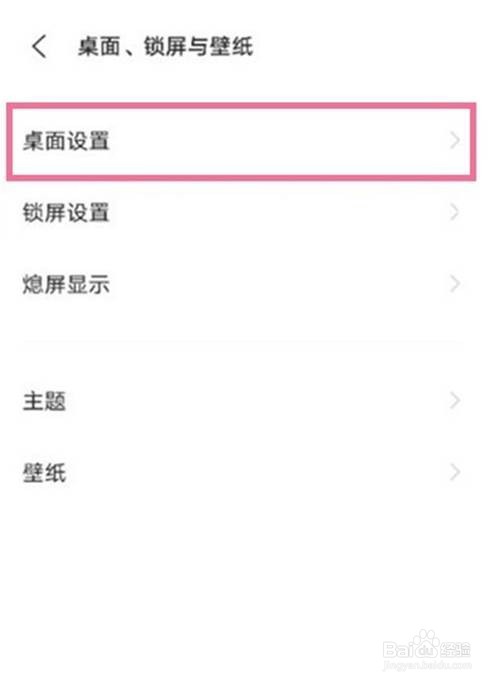Tap the back arrow in header

[x=39, y=46]
